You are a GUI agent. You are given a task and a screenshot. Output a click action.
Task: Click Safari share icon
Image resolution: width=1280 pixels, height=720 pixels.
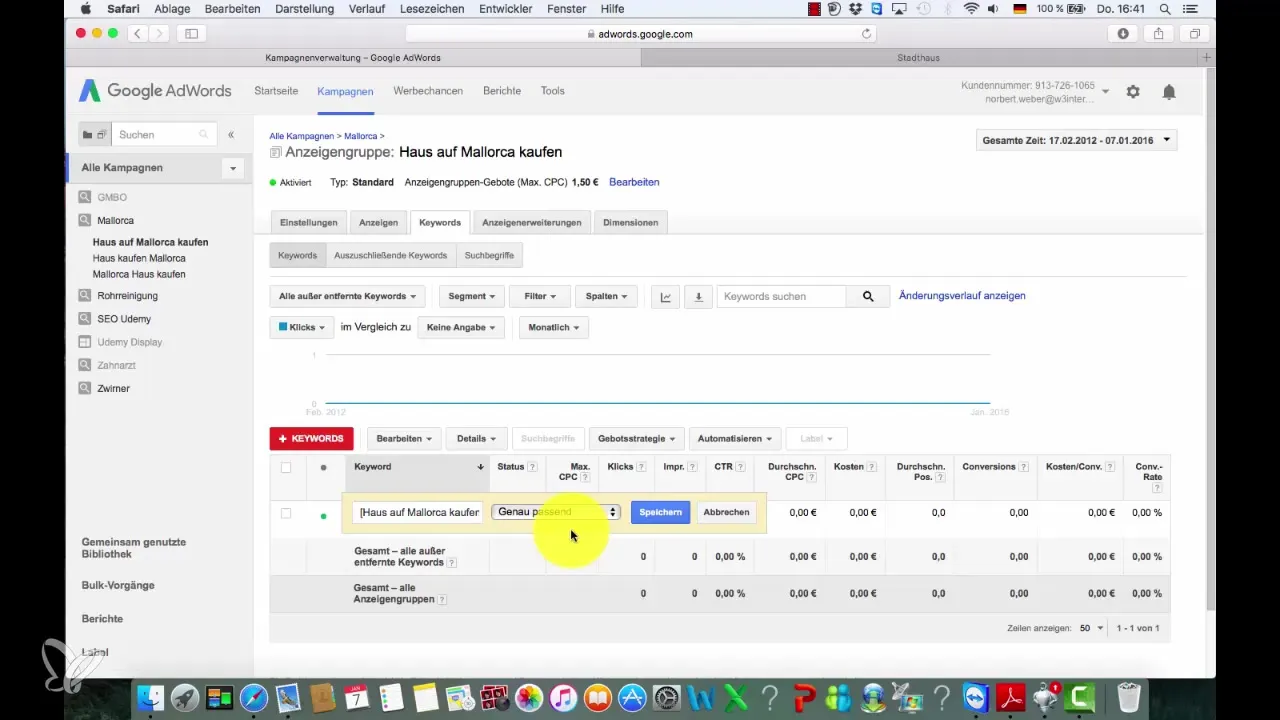pos(1158,33)
